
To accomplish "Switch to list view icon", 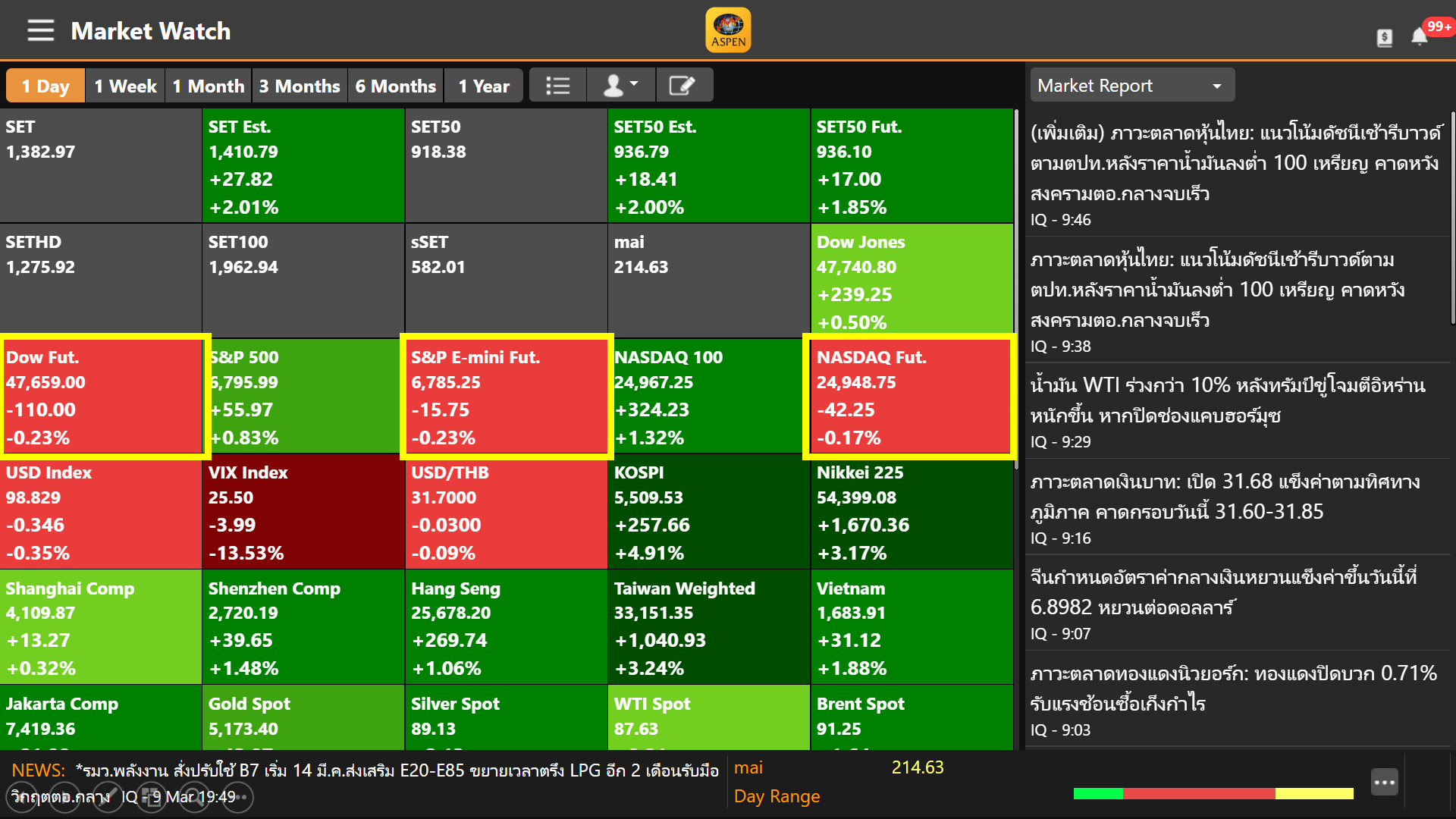I will tap(557, 86).
